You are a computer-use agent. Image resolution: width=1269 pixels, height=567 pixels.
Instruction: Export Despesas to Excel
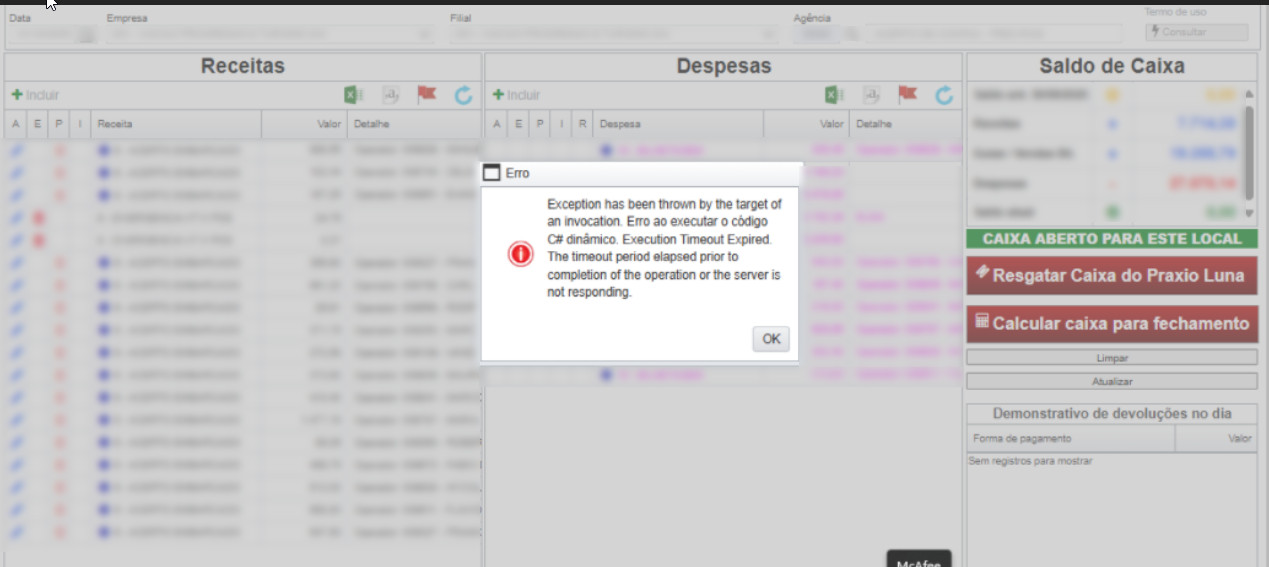[832, 95]
